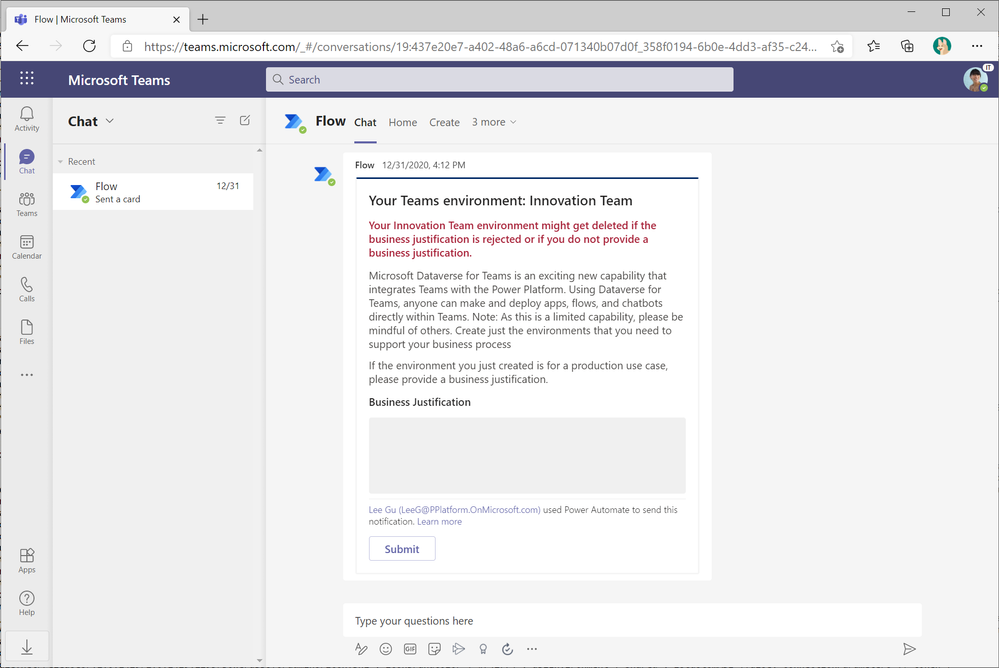999x668 pixels.
Task: Insert a GIF
Action: (410, 649)
